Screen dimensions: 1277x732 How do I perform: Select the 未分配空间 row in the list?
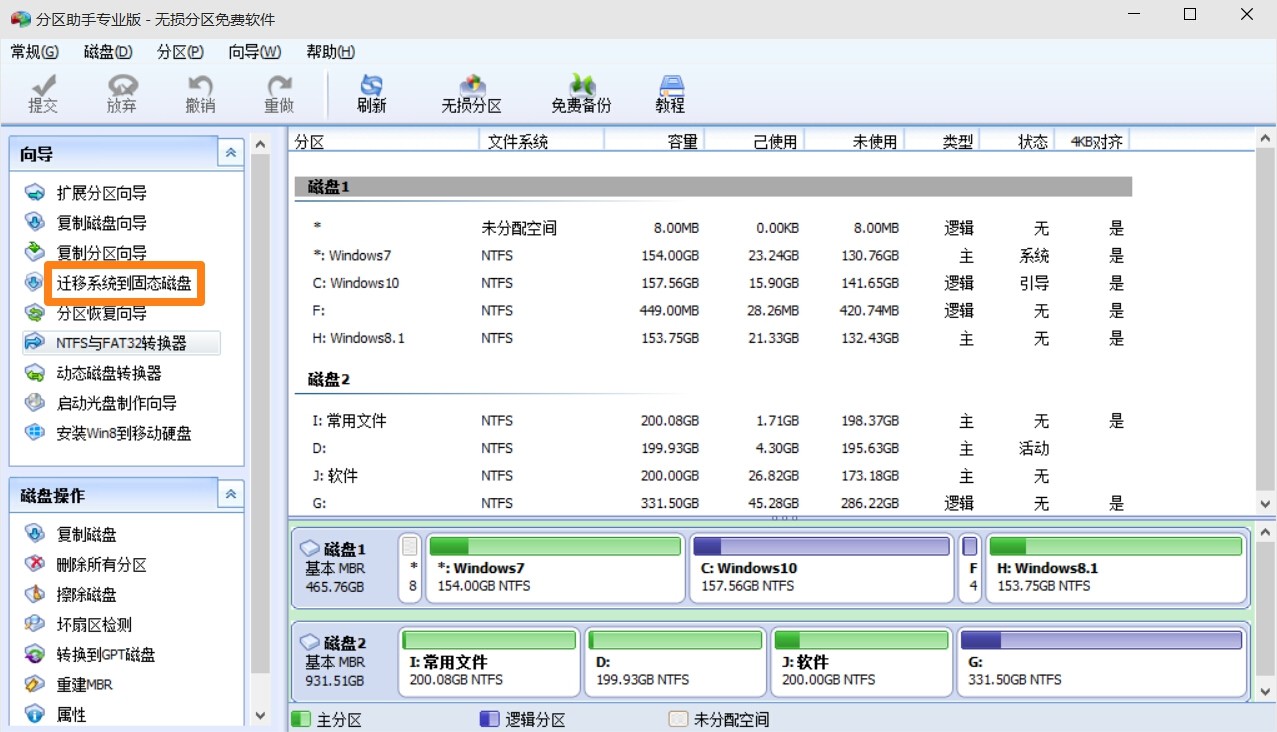[x=713, y=228]
